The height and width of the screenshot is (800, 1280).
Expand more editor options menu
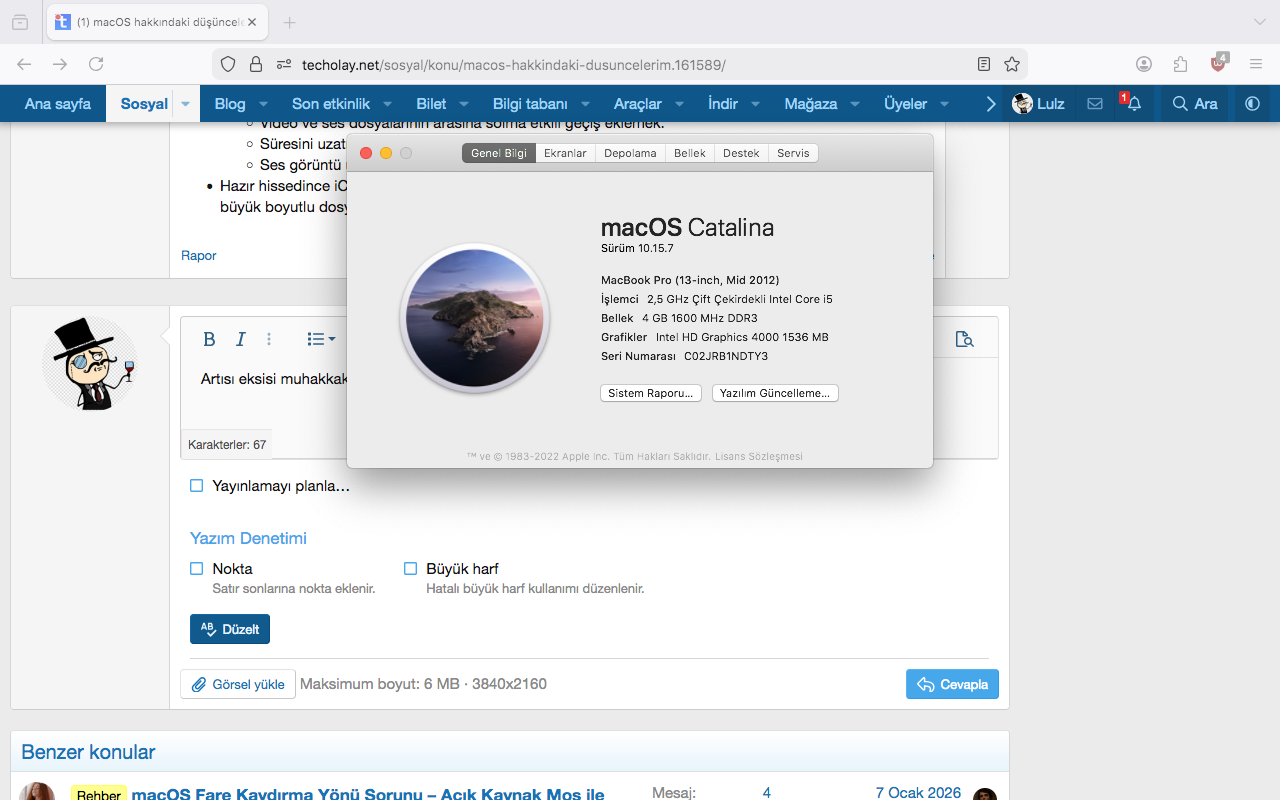point(269,339)
